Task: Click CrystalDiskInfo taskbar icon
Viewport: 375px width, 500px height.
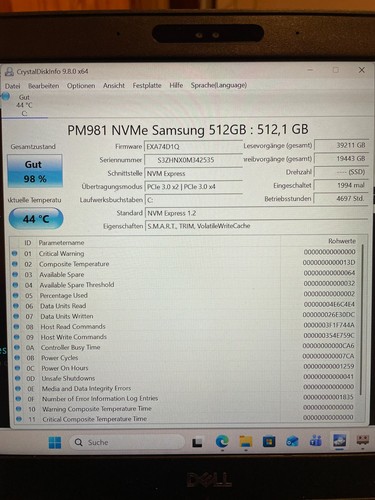Action: 339,441
